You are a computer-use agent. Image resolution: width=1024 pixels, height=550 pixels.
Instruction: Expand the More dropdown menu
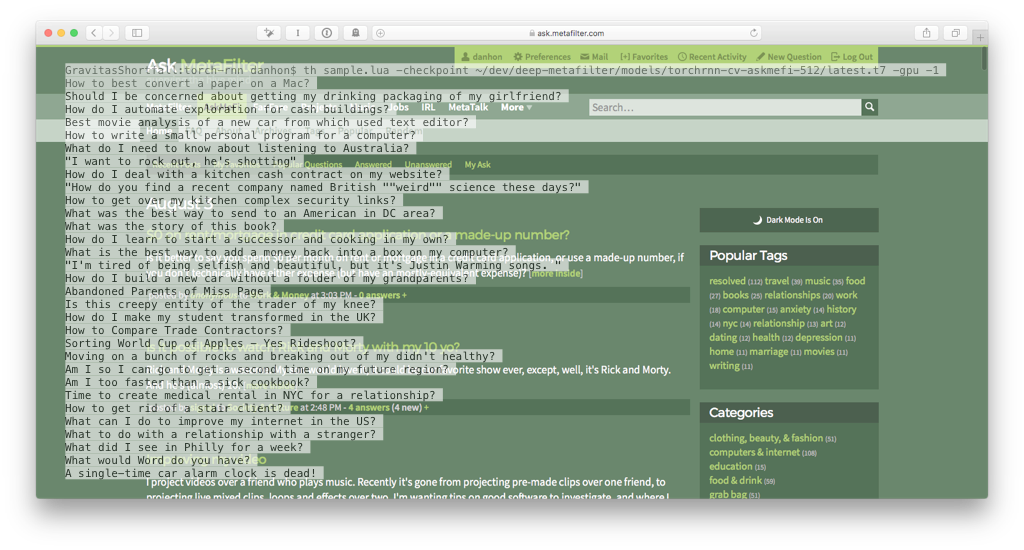pos(516,107)
